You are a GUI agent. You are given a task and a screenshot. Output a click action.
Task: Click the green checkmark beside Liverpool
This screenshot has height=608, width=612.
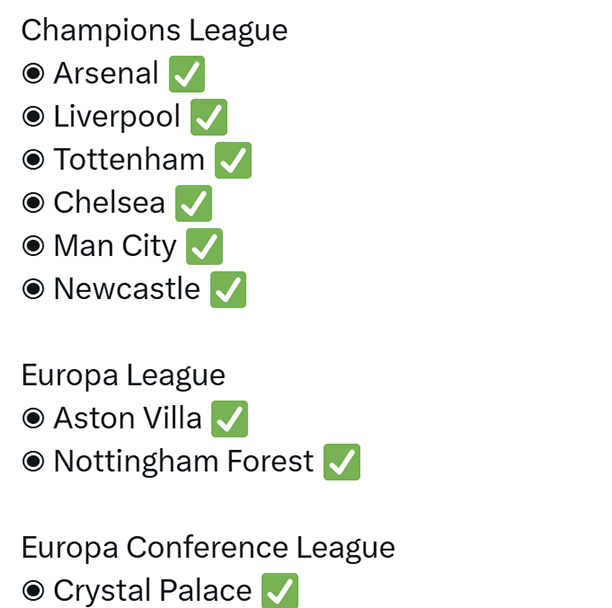pyautogui.click(x=209, y=117)
